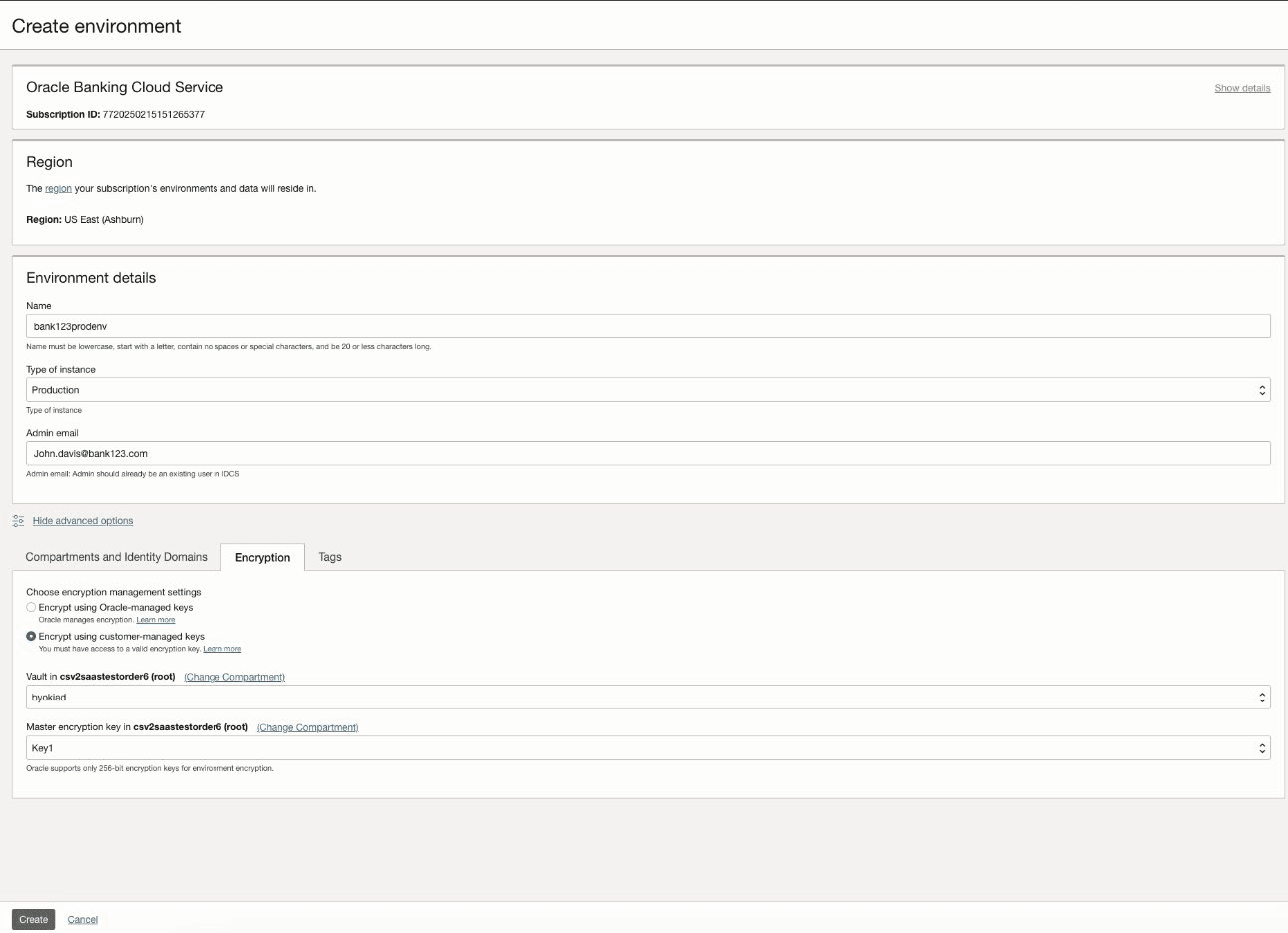Viewport: 1288px width, 933px height.
Task: Change Compartment for Master encryption key
Action: tap(308, 727)
